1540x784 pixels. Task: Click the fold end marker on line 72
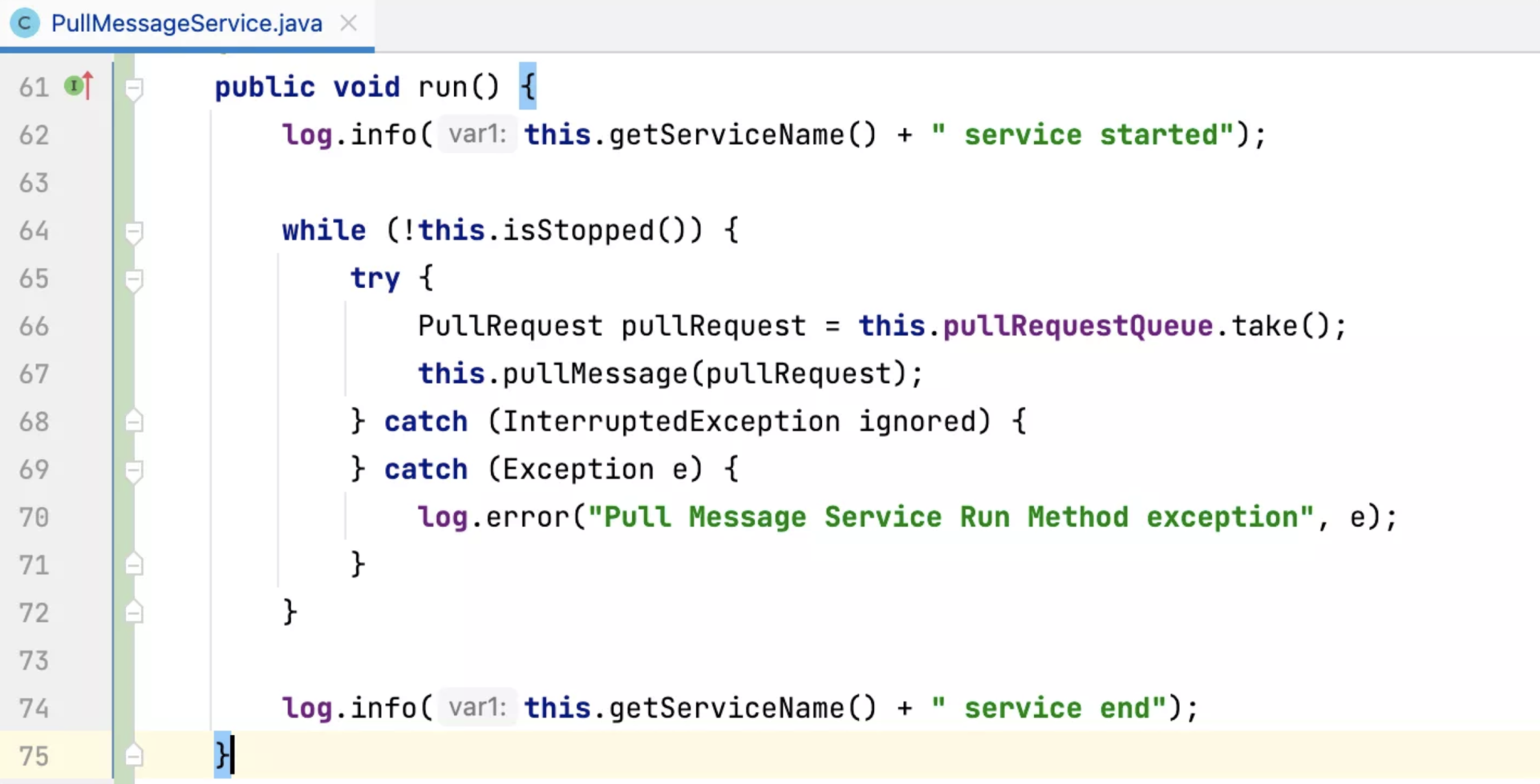click(134, 613)
